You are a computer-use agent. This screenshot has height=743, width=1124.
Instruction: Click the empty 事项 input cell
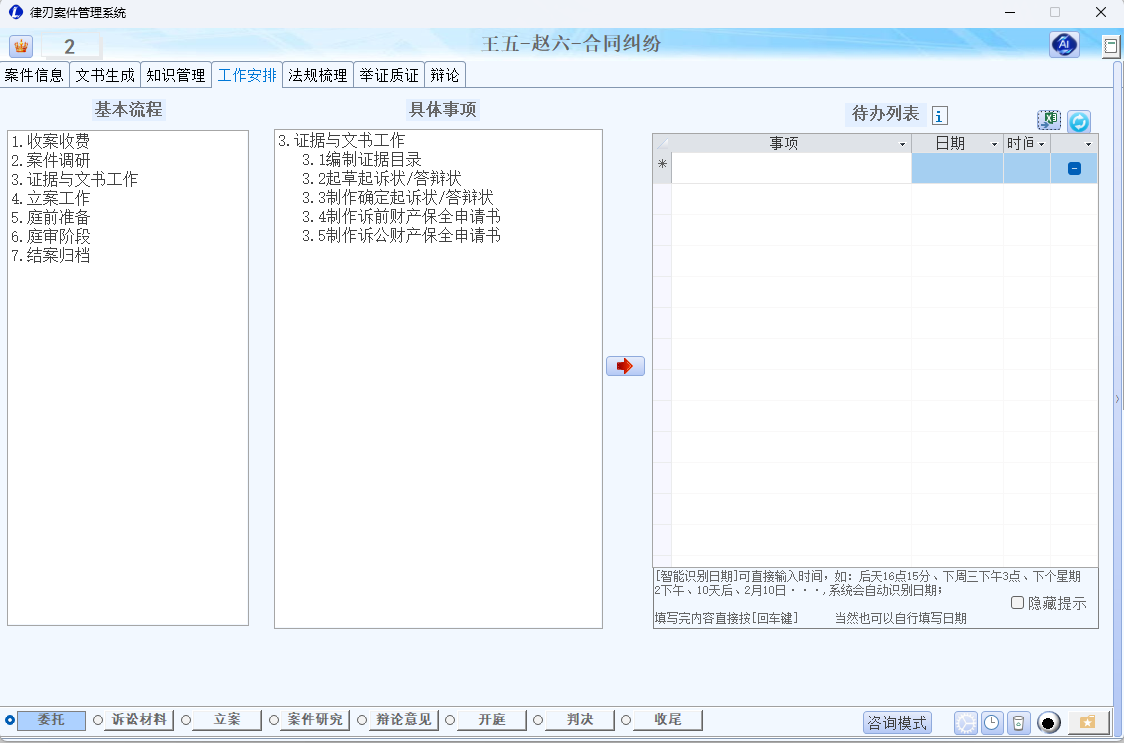[x=790, y=168]
